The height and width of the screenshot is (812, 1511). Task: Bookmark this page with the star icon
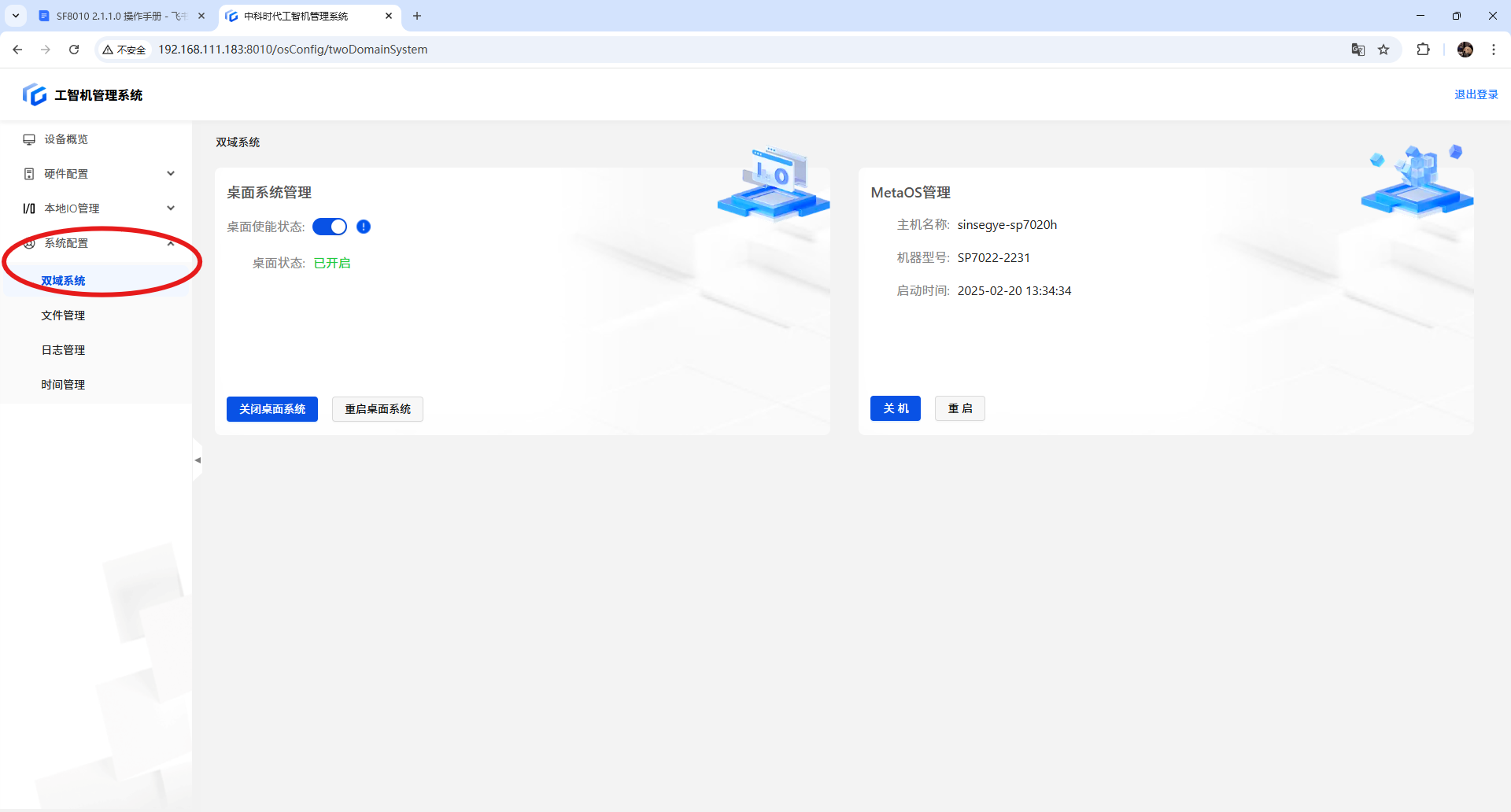coord(1384,50)
